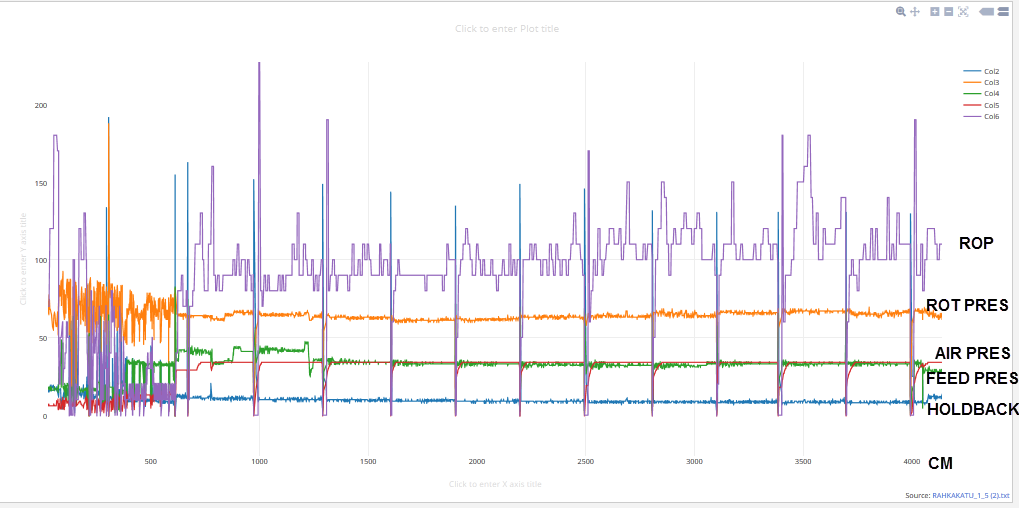
Task: Click the CM label below the plot
Action: click(940, 463)
